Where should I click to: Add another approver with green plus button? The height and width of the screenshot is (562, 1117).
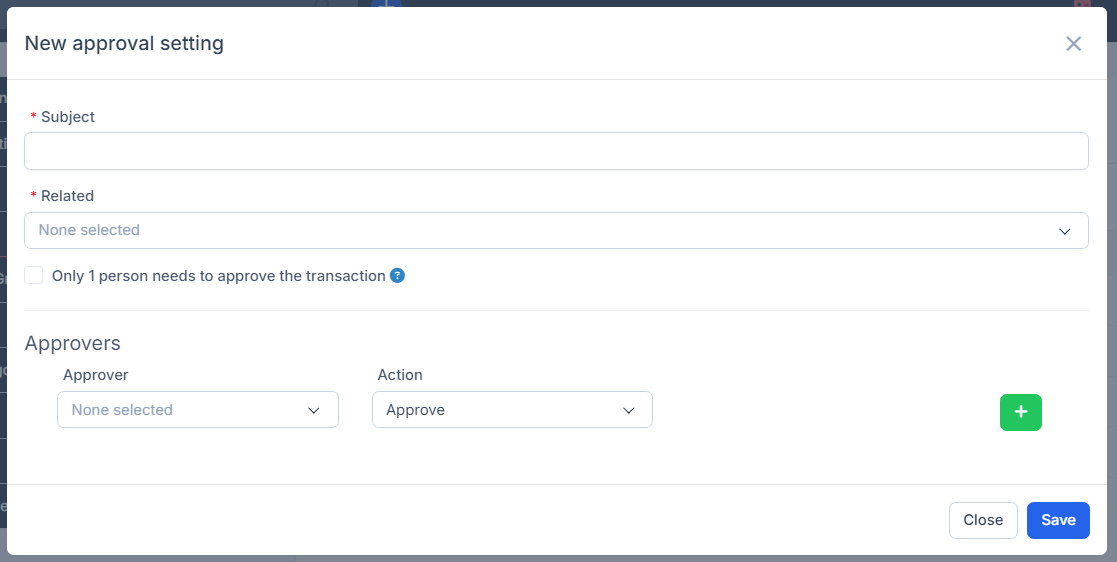click(x=1020, y=412)
